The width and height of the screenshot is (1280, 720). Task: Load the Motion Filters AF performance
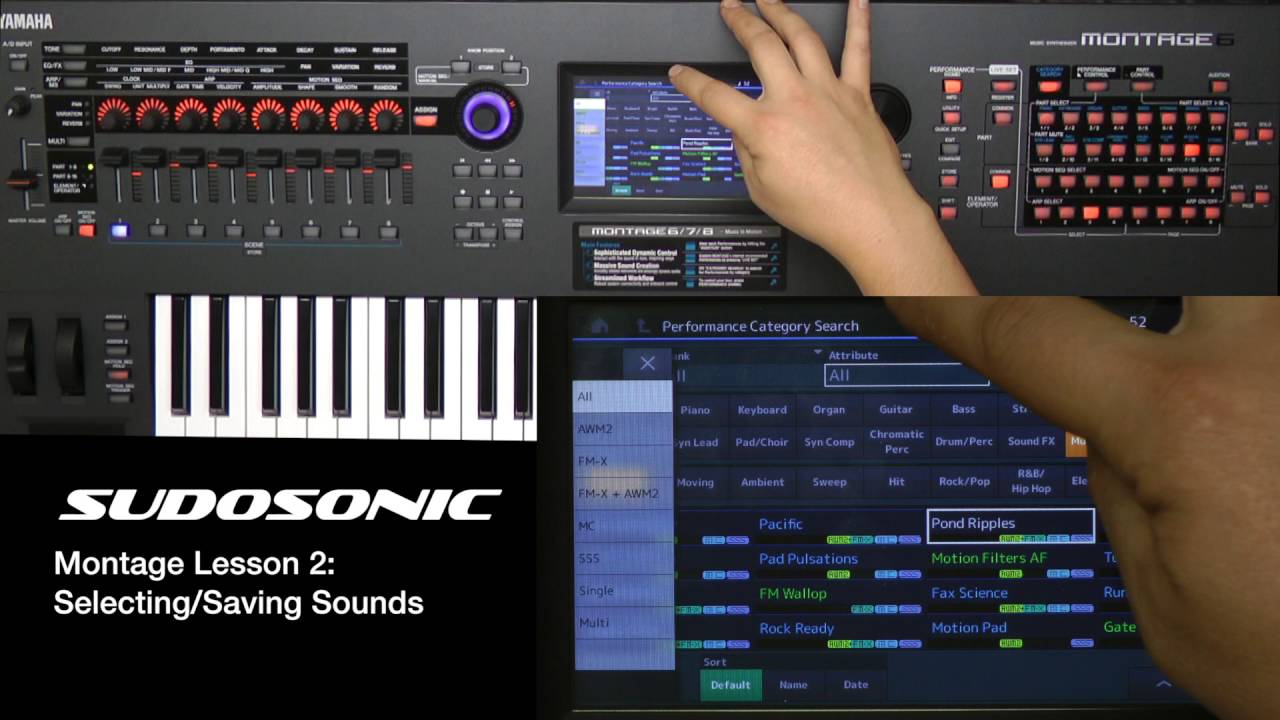(1010, 563)
